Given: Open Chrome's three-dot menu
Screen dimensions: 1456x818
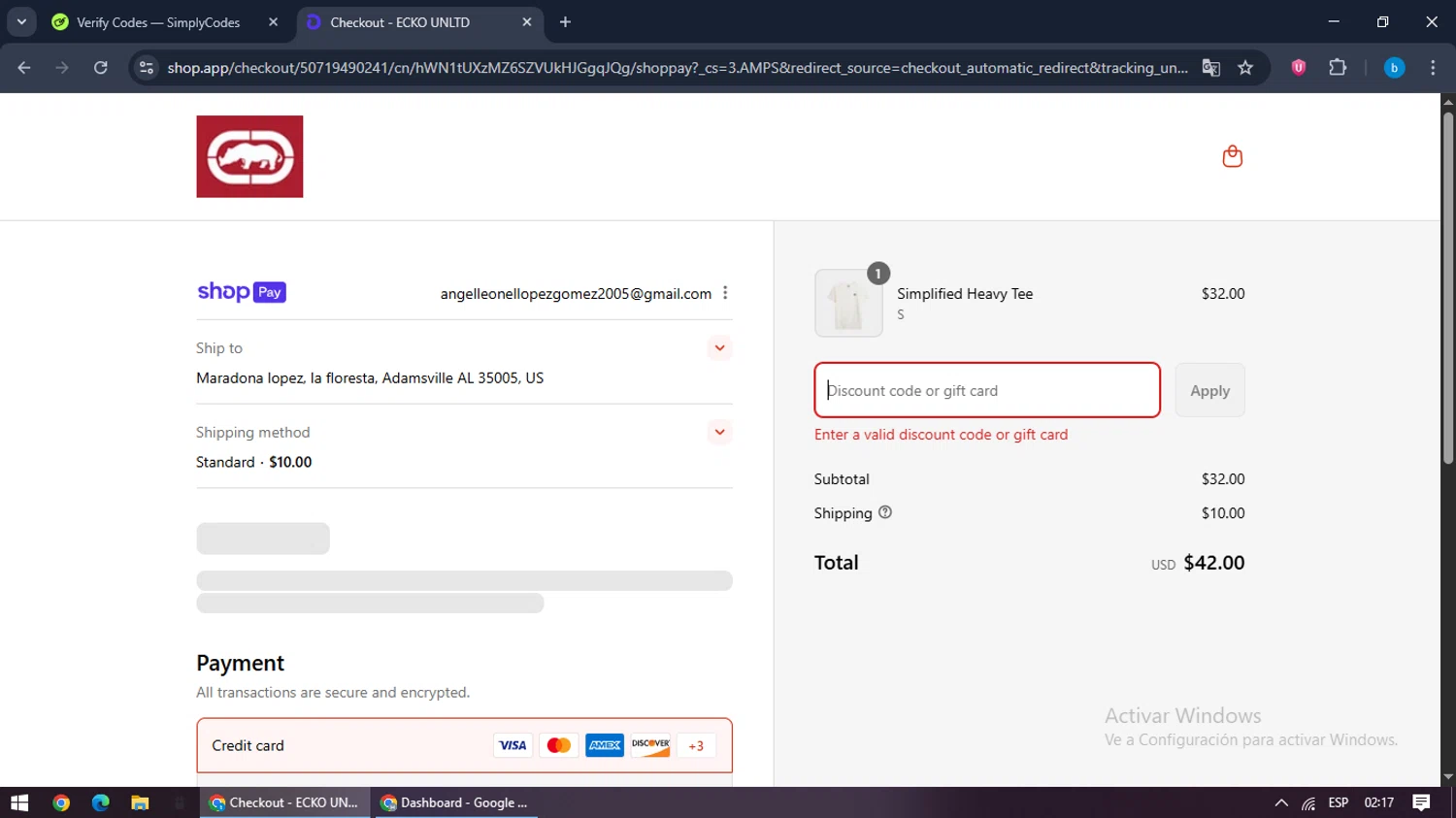Looking at the screenshot, I should click(x=1433, y=67).
